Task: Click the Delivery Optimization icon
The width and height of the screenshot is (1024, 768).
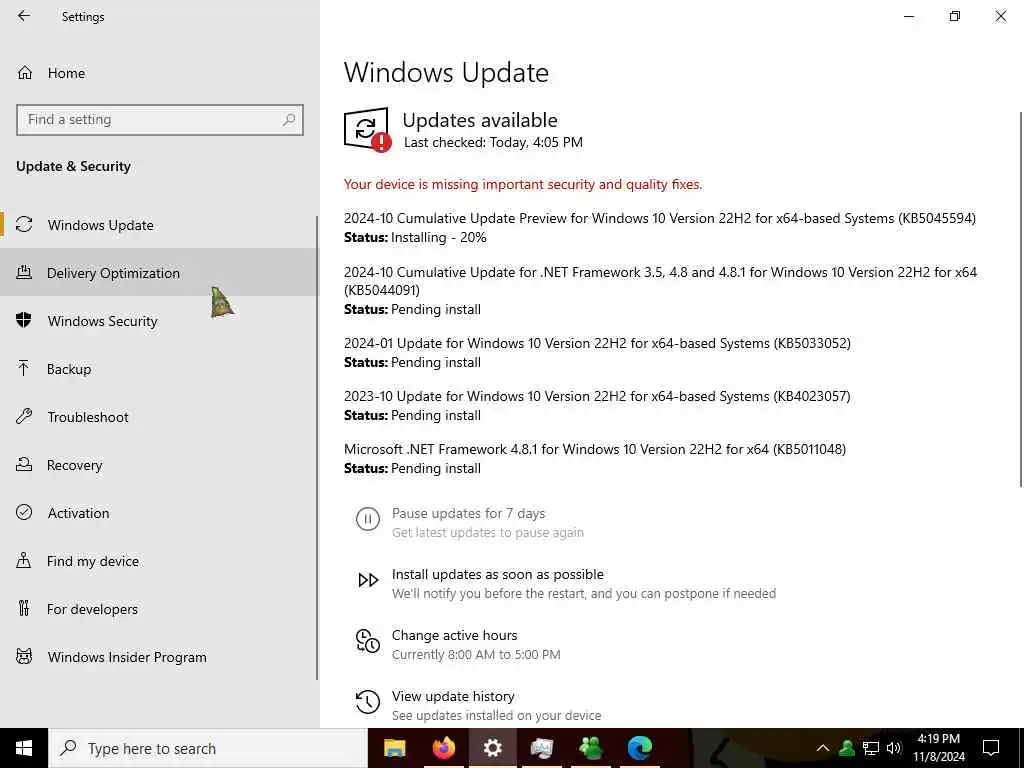Action: click(x=24, y=272)
